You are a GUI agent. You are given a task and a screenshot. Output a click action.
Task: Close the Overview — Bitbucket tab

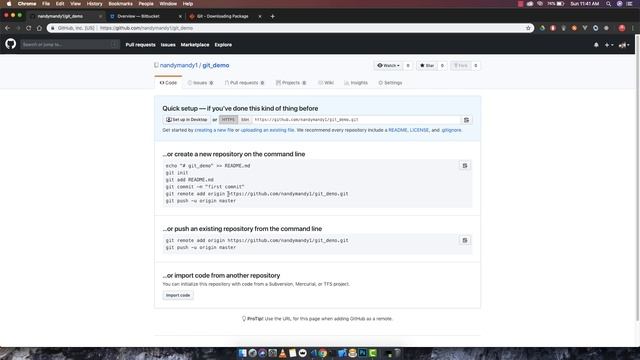pyautogui.click(x=180, y=16)
